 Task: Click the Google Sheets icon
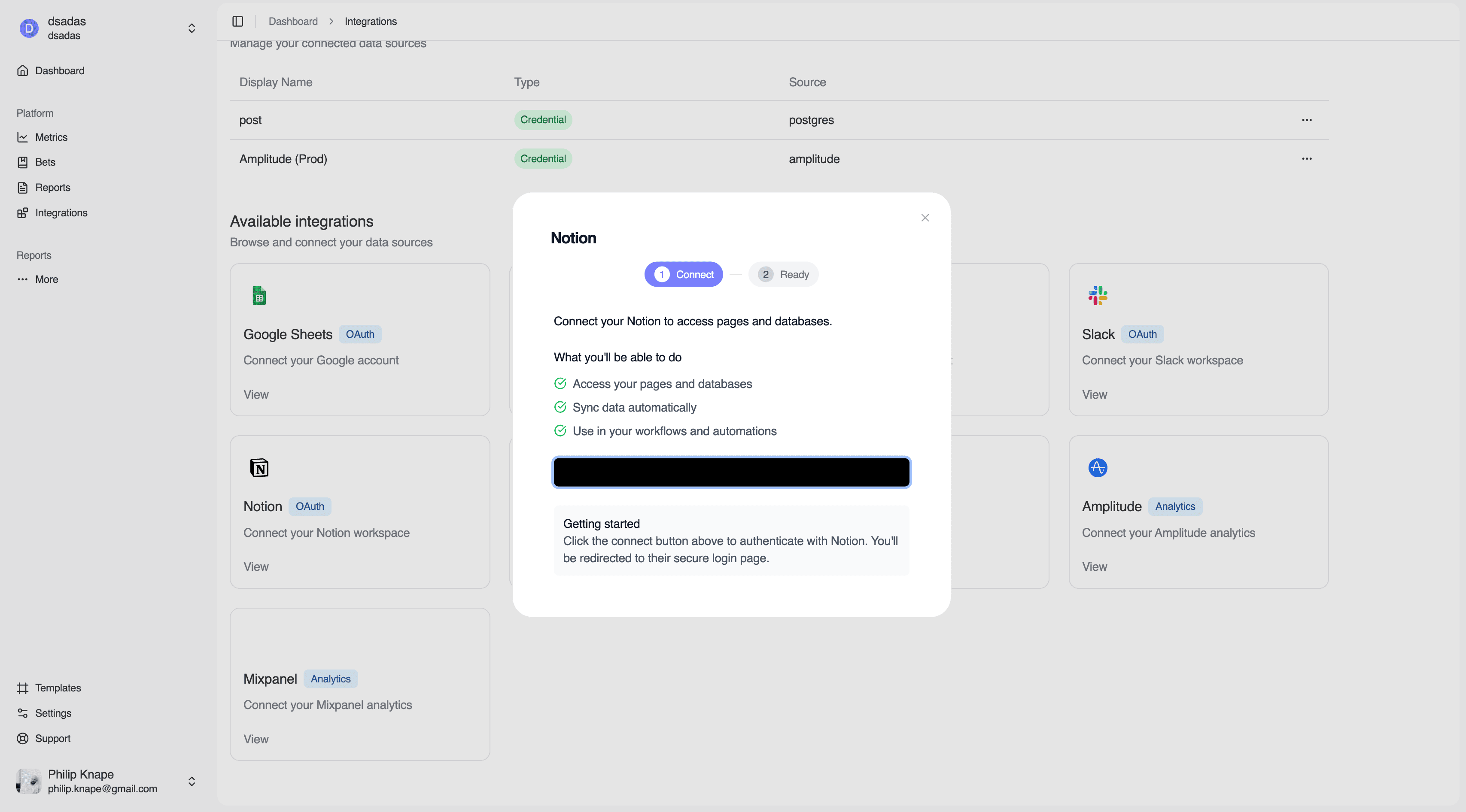(x=259, y=296)
